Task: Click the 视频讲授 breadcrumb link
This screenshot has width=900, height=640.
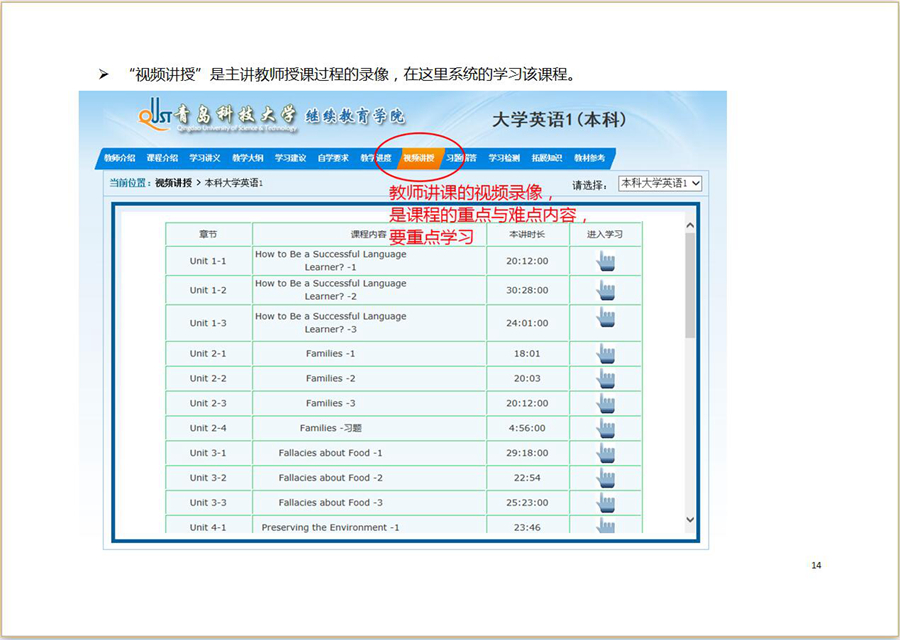Action: point(173,184)
